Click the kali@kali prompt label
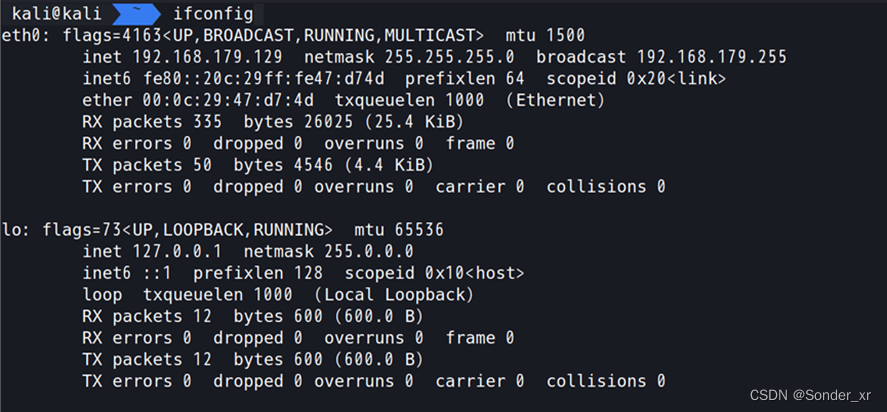Viewport: 887px width, 412px height. pyautogui.click(x=57, y=14)
